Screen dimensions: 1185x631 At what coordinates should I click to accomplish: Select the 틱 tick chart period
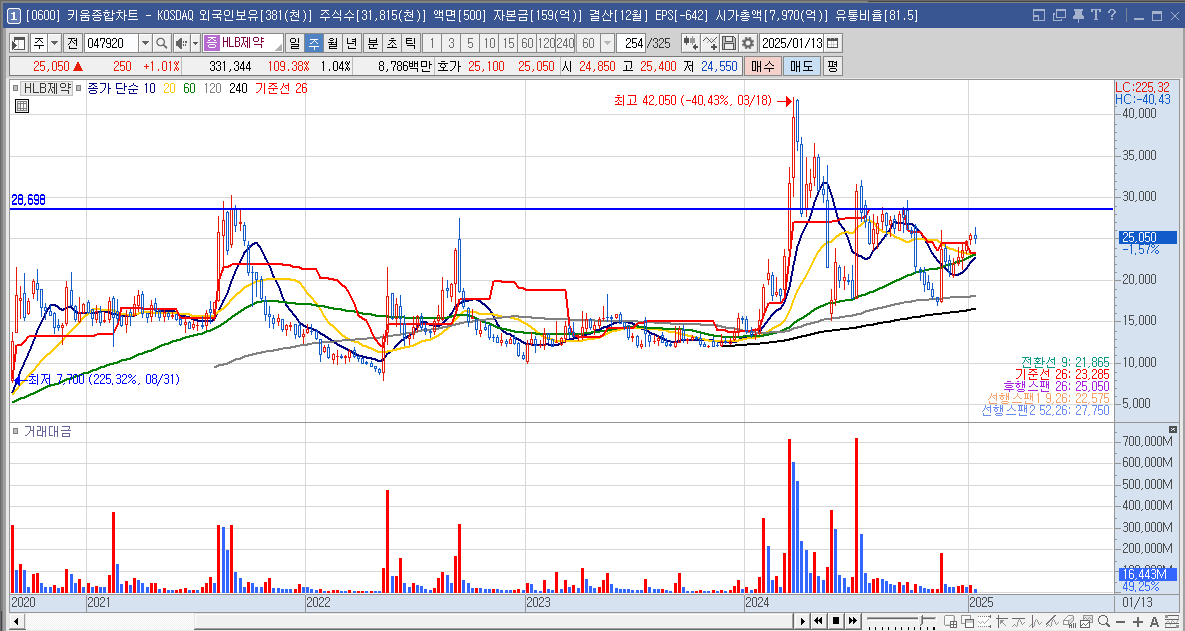point(410,43)
